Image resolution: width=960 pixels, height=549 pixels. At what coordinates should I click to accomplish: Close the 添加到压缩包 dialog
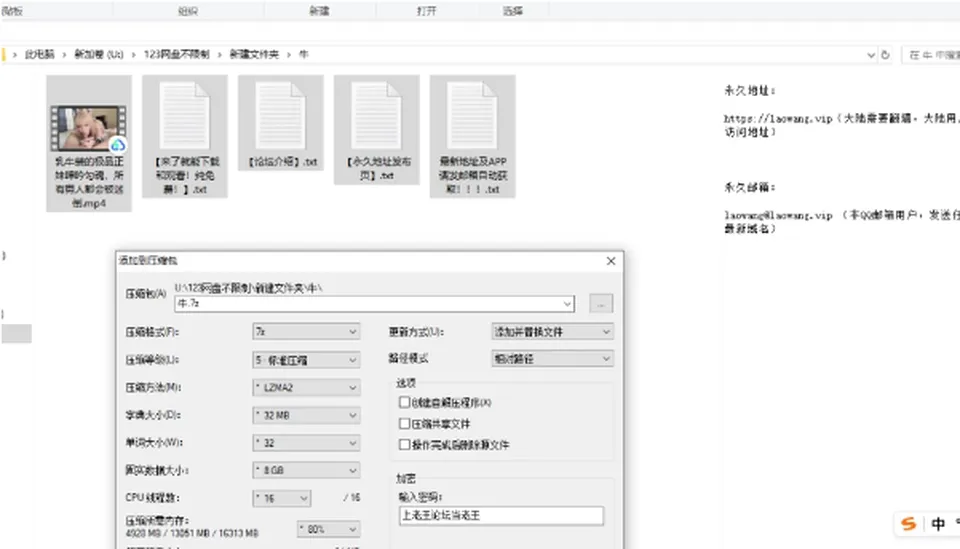[610, 261]
